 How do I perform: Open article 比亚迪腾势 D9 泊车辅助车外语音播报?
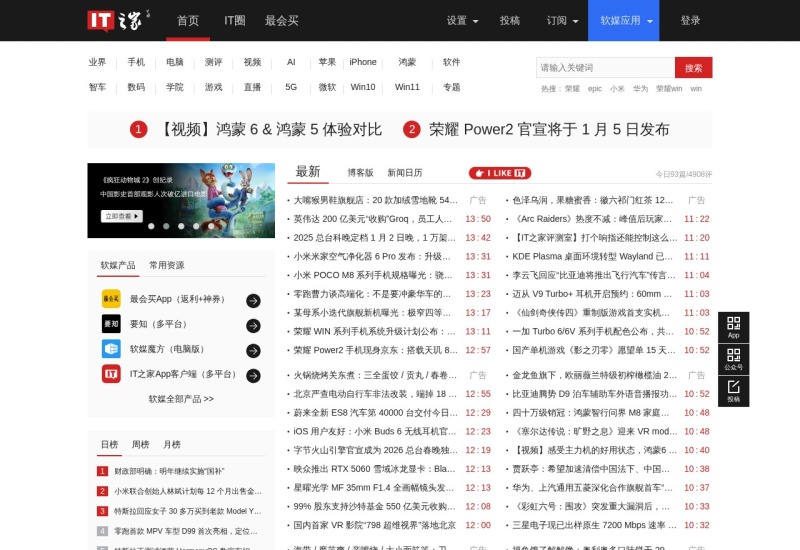click(x=594, y=394)
